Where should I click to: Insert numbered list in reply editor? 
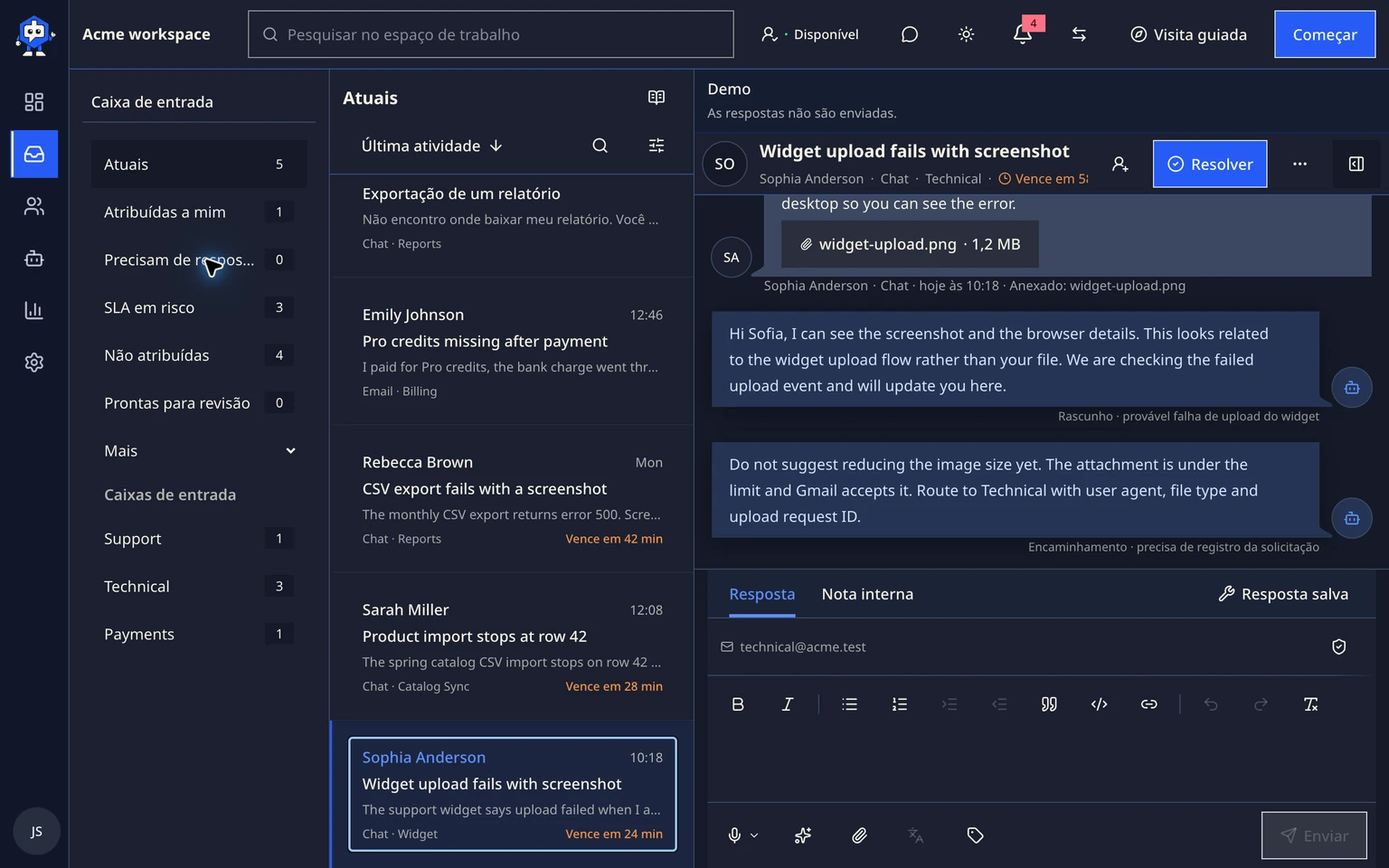click(x=899, y=704)
